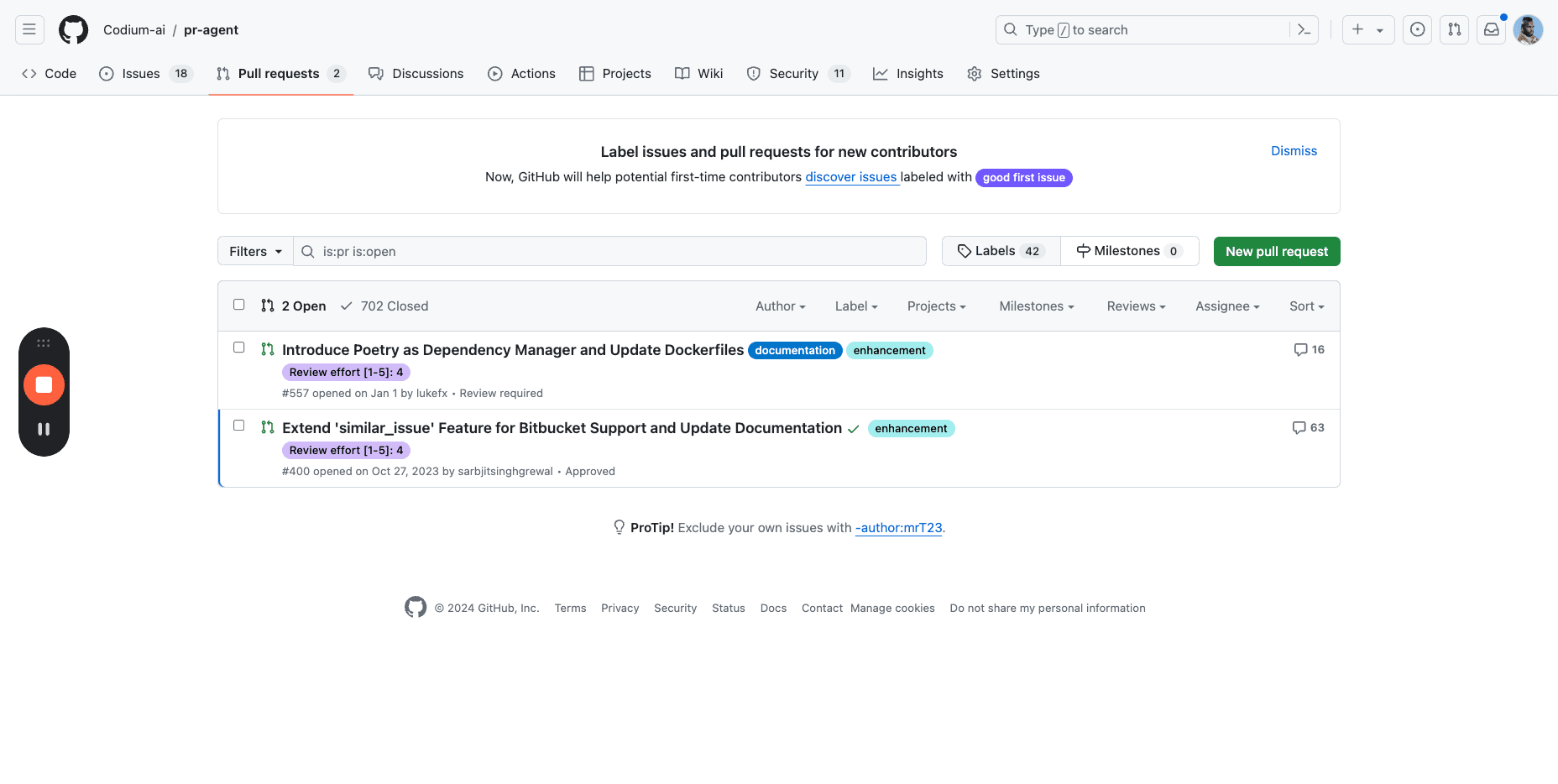Dismiss the new contributors banner

(x=1294, y=151)
